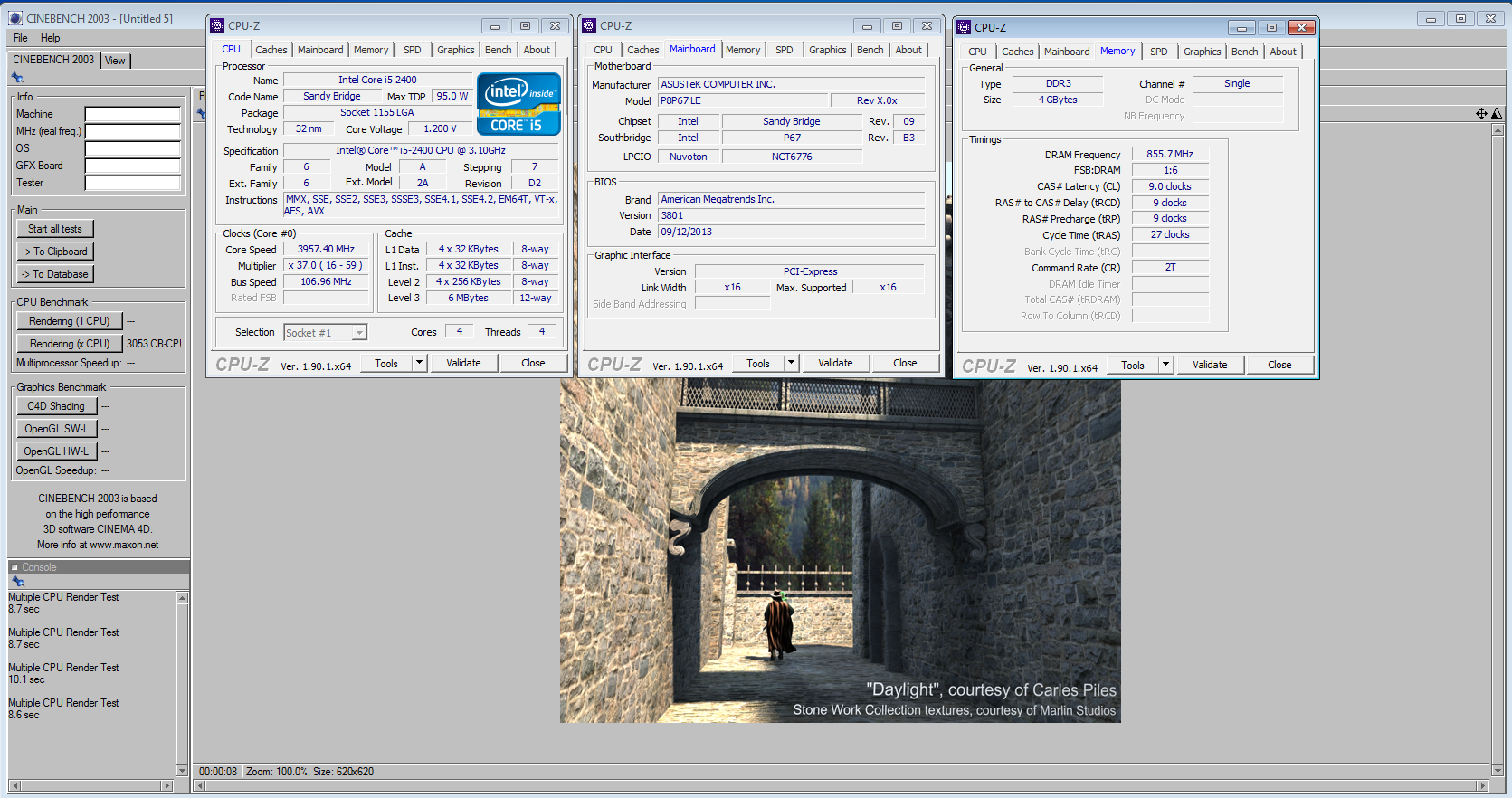This screenshot has height=798, width=1512.
Task: Open the Graphics tab in the Memory CPU-Z window
Action: [x=1203, y=52]
